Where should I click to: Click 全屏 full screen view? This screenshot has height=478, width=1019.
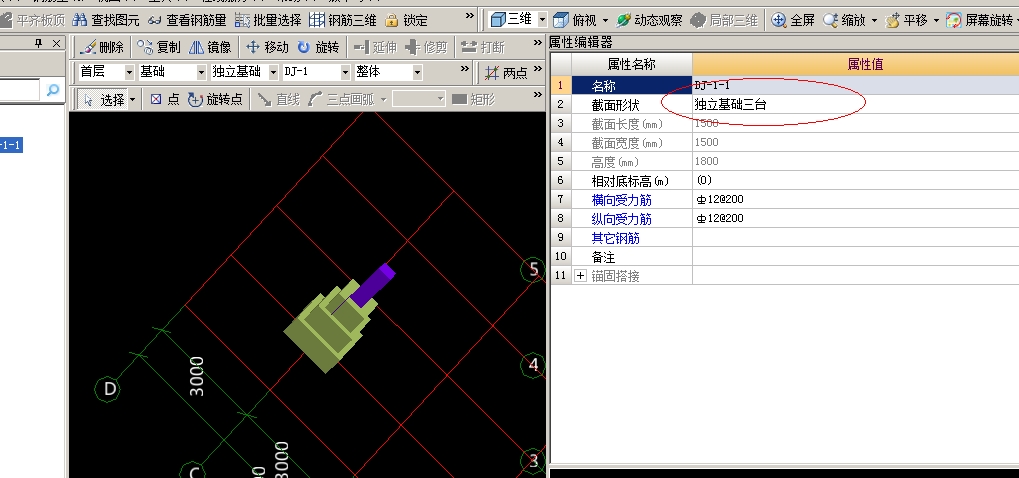(x=793, y=20)
